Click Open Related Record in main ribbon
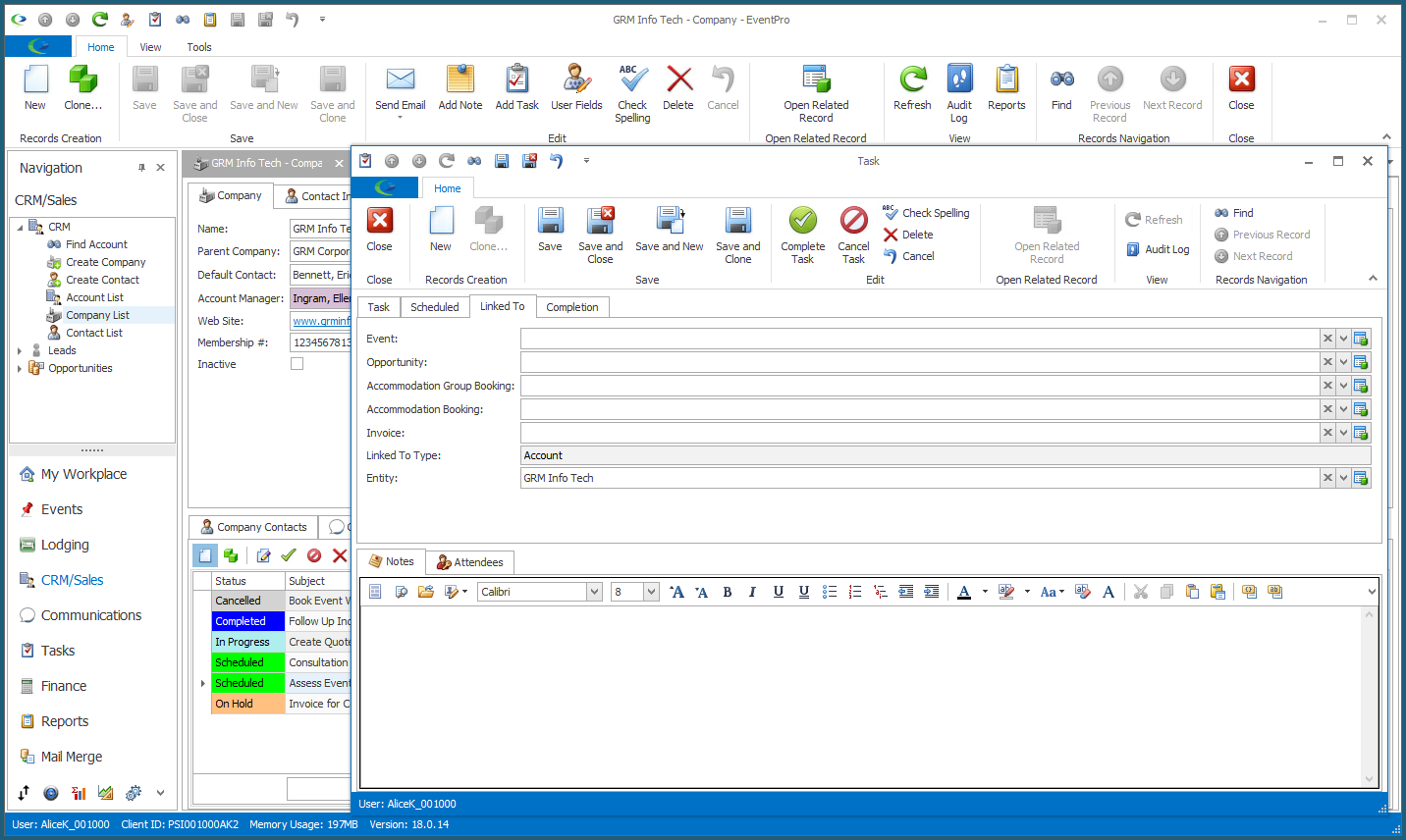The width and height of the screenshot is (1406, 840). click(816, 94)
